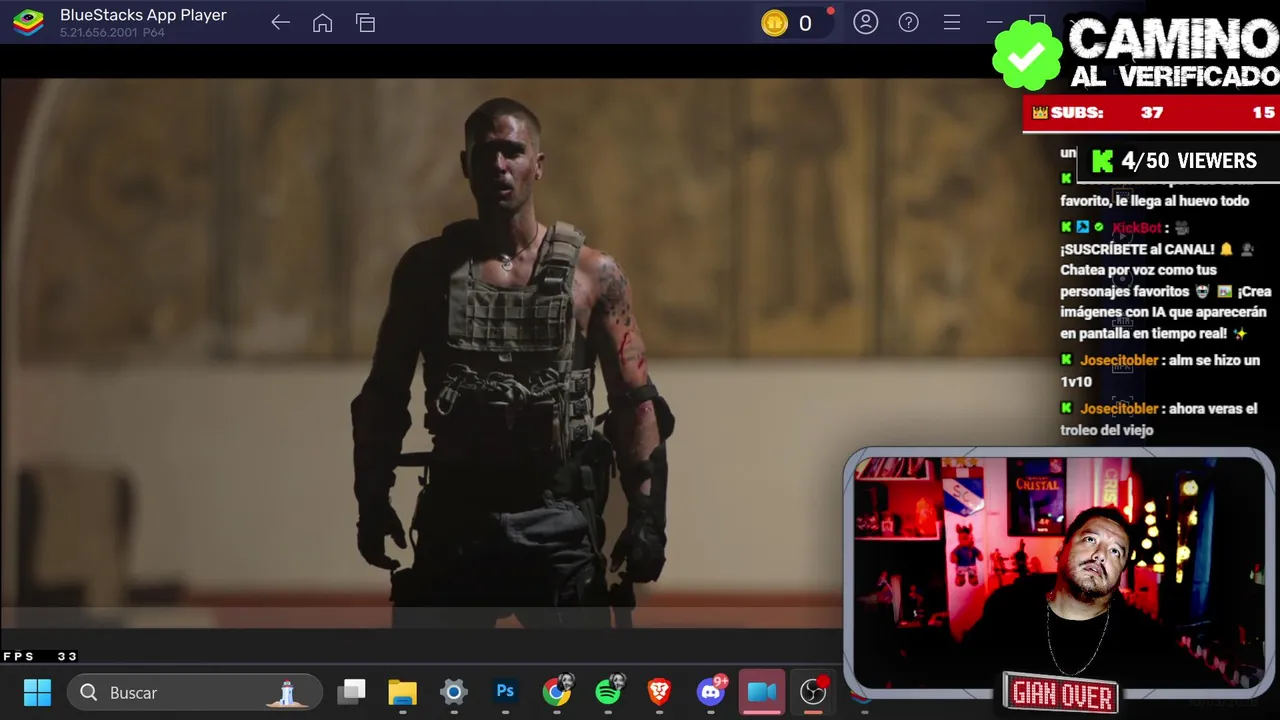Click the webcam overlay feed

click(x=1058, y=575)
